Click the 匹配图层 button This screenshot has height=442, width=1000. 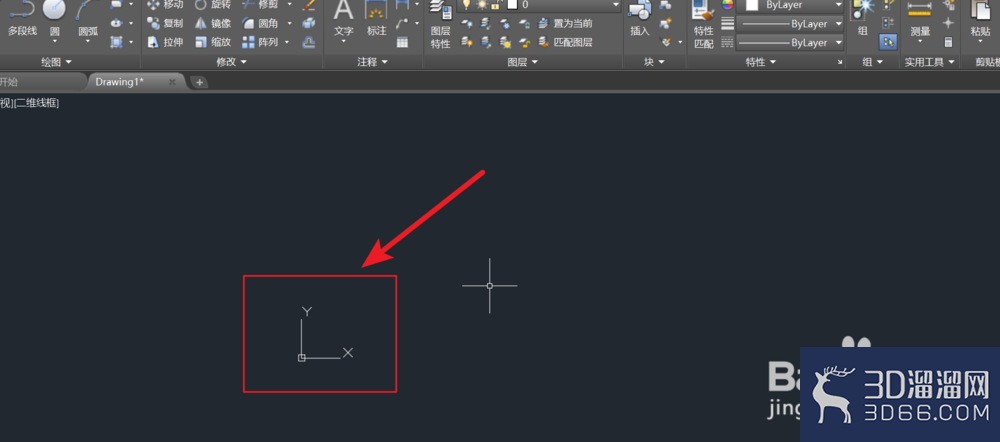tap(566, 43)
